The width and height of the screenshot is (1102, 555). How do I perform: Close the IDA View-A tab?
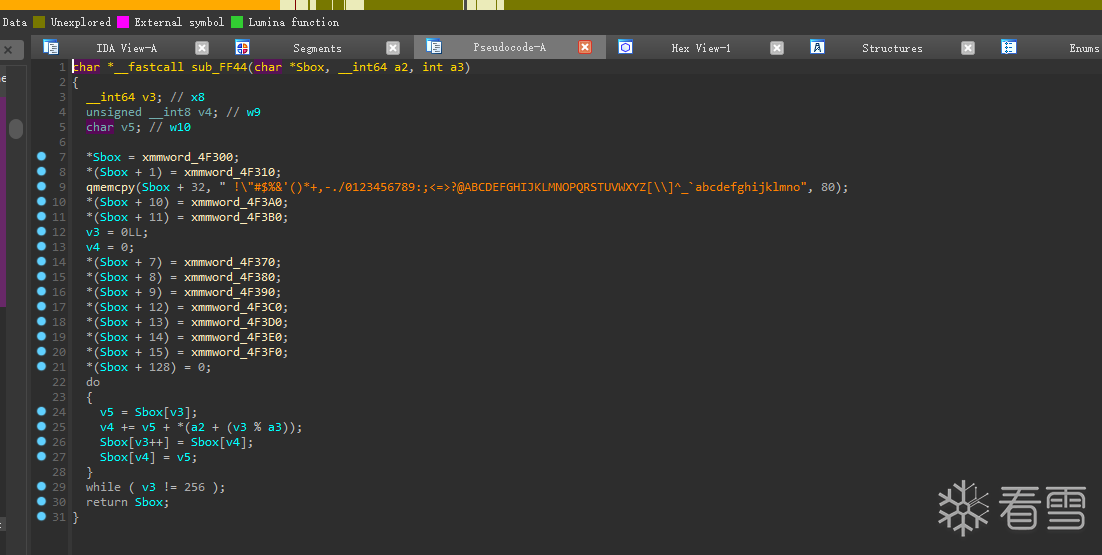(x=202, y=48)
